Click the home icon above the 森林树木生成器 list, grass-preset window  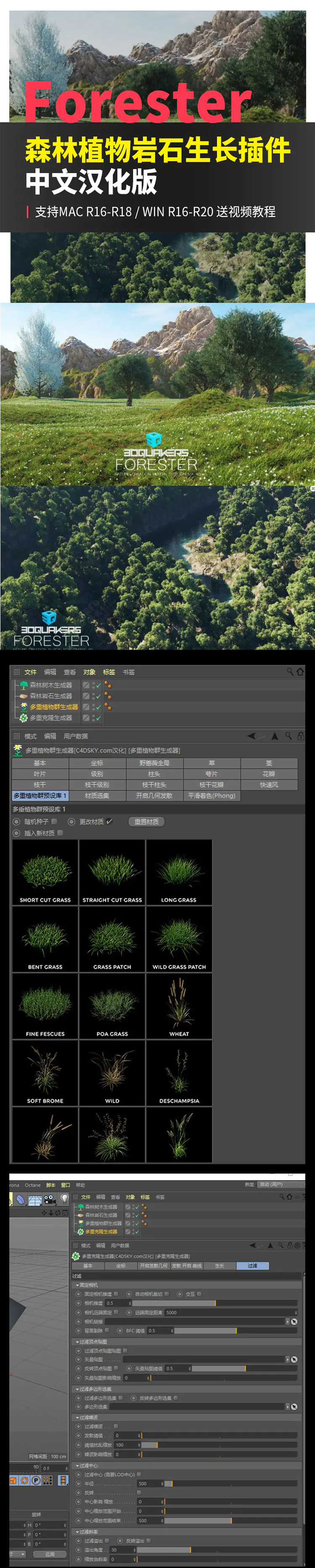point(300,672)
